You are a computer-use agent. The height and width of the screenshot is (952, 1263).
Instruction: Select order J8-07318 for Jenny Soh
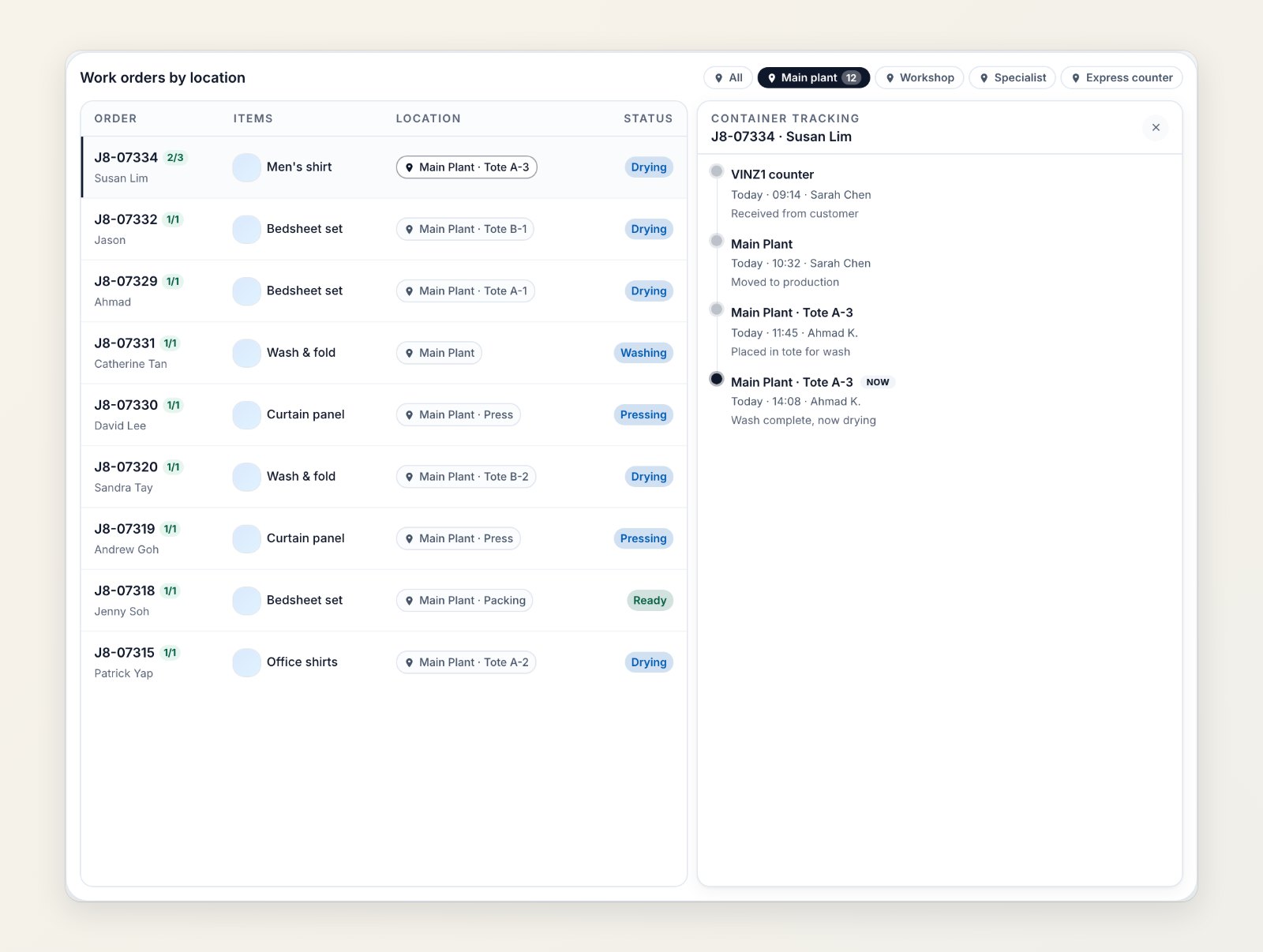point(384,601)
